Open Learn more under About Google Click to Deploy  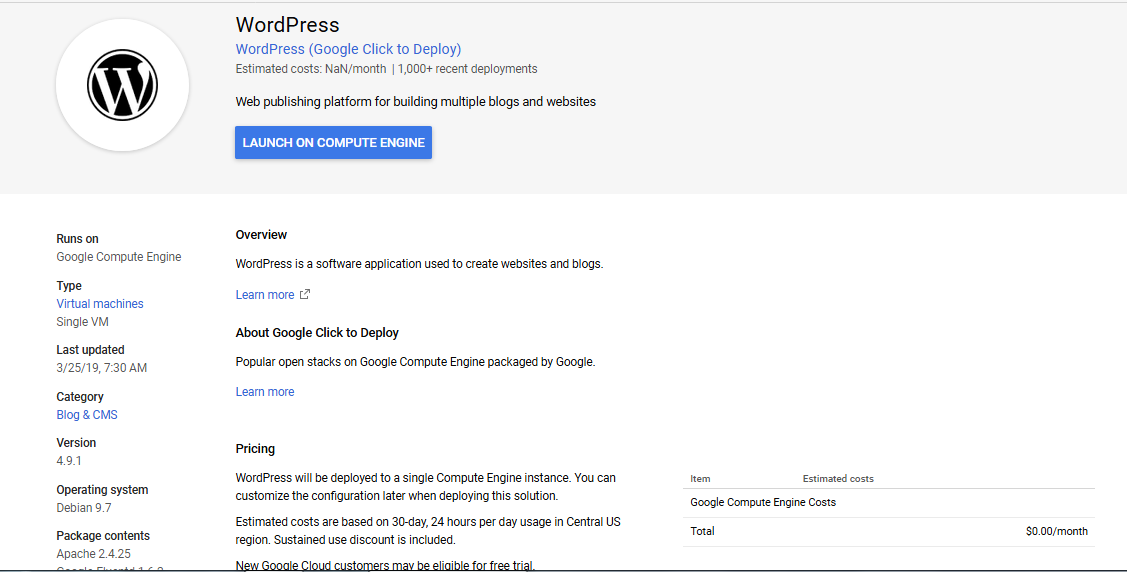click(x=265, y=392)
